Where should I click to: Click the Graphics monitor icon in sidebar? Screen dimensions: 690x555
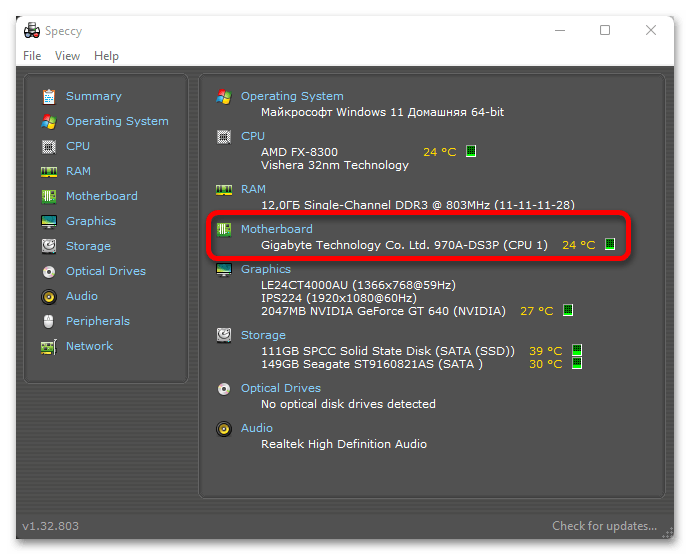tap(49, 221)
